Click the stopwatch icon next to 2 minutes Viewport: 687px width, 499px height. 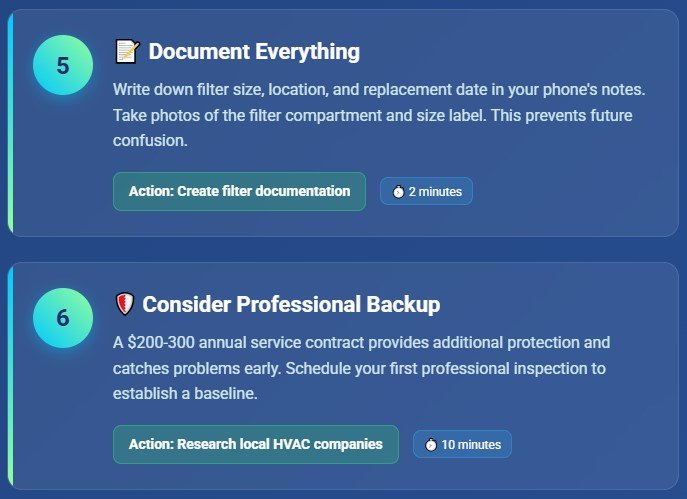pos(398,191)
